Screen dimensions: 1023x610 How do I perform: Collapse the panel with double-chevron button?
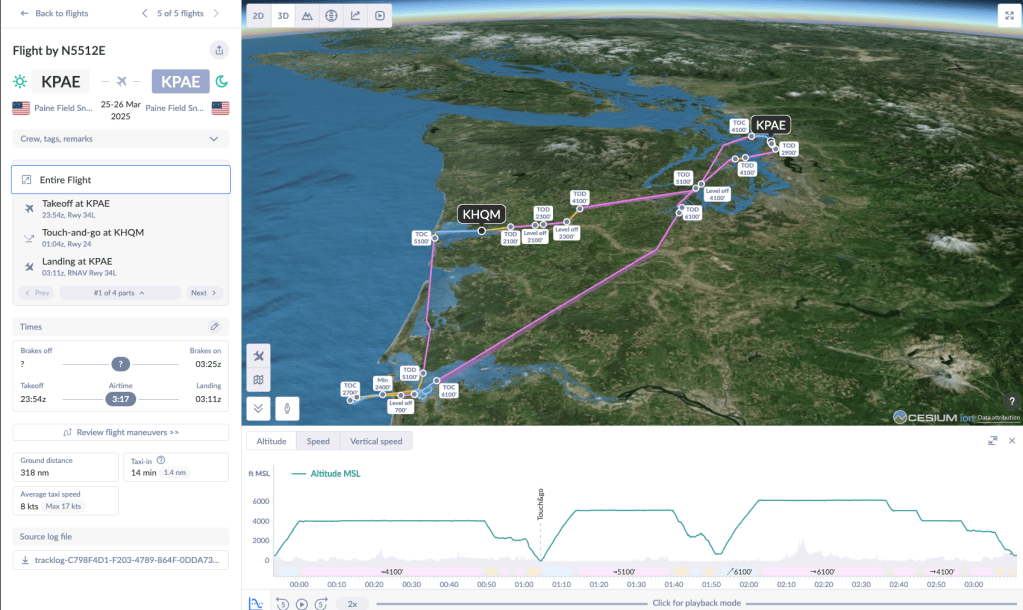click(x=259, y=407)
